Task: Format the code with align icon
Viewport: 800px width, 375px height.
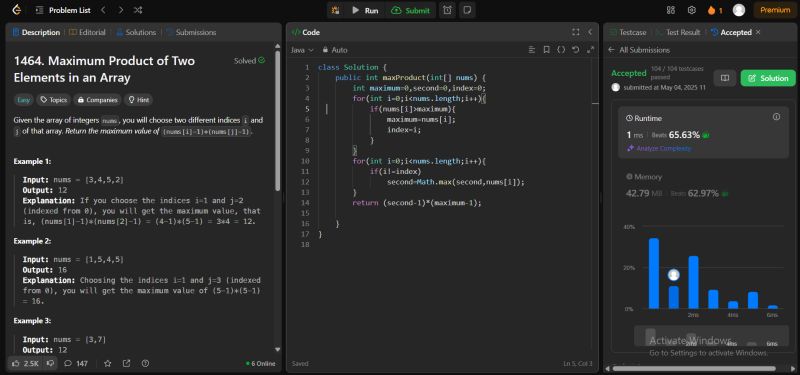Action: 532,49
